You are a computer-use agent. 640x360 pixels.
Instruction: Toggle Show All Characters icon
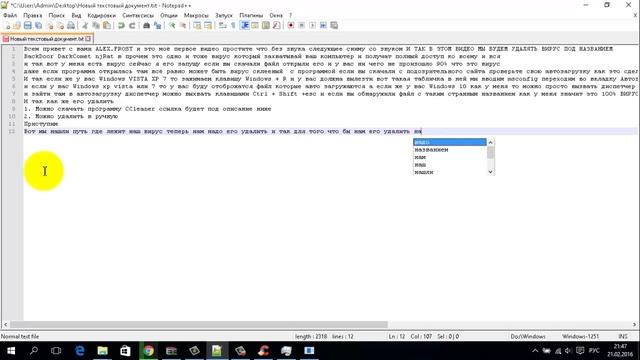[x=233, y=26]
